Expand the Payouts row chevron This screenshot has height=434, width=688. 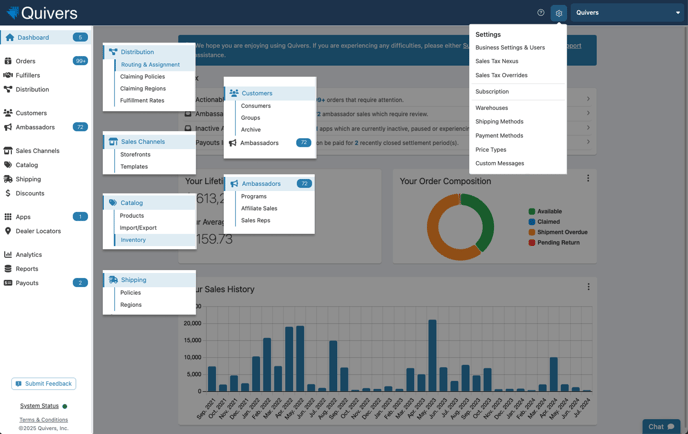point(588,142)
